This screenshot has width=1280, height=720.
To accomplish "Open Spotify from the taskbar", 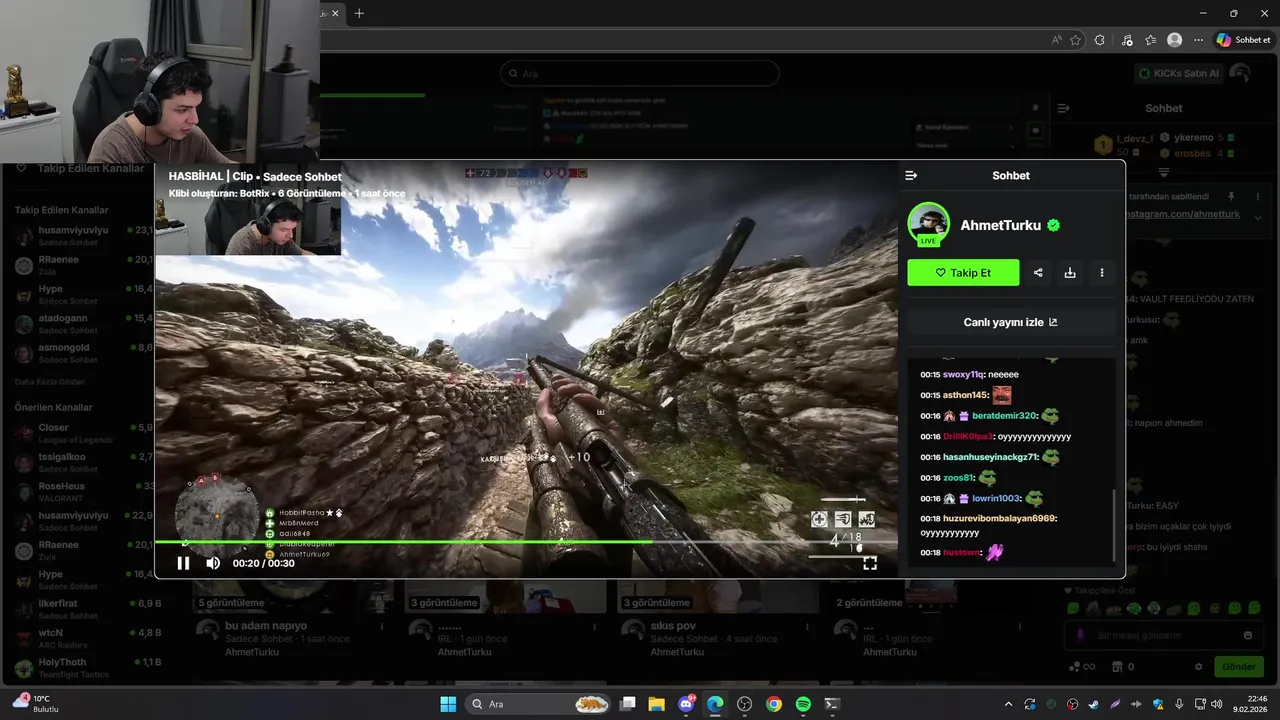I will [803, 704].
